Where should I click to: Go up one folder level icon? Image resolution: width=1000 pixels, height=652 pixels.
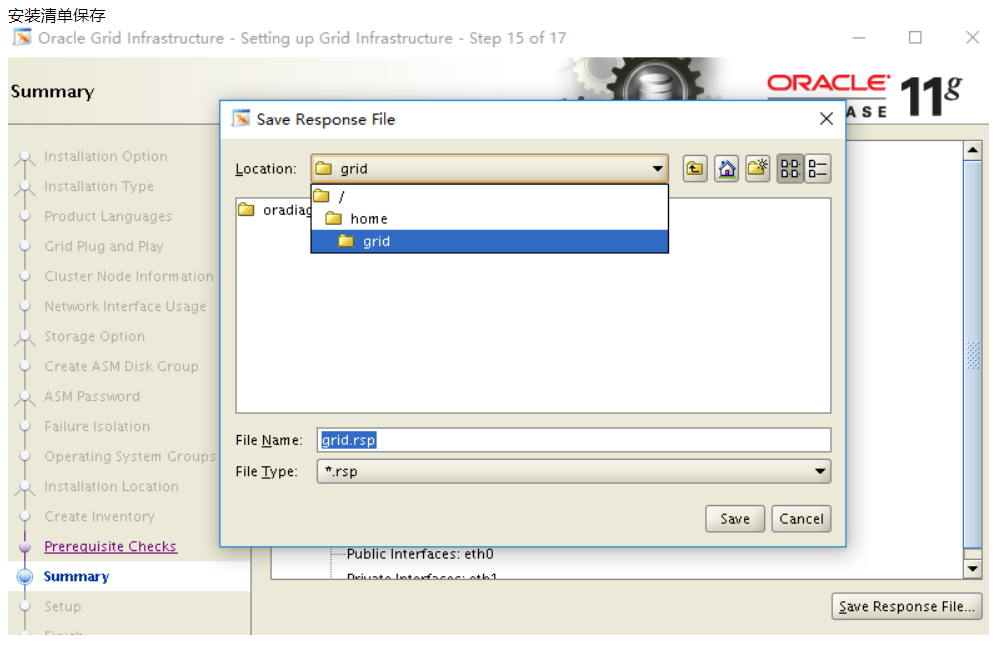click(x=695, y=169)
